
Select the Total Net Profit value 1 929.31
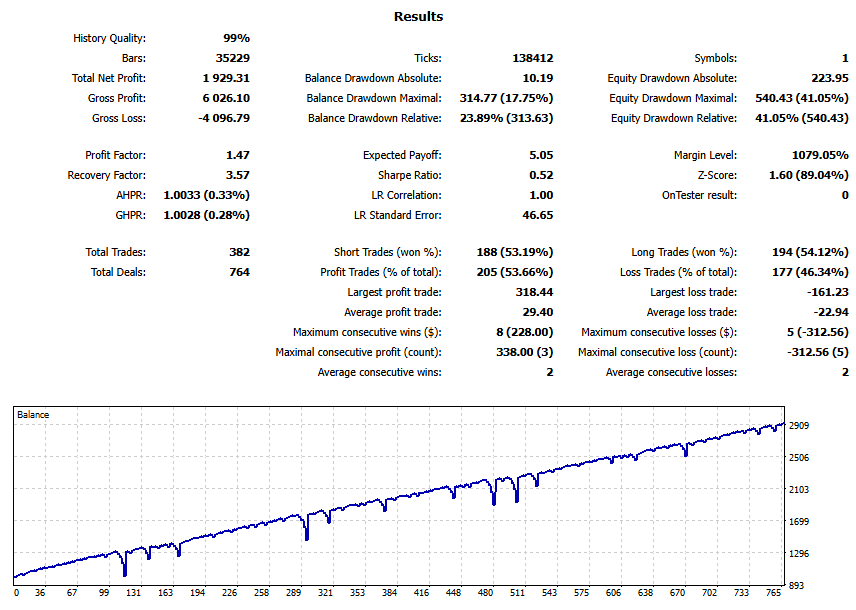pos(225,78)
